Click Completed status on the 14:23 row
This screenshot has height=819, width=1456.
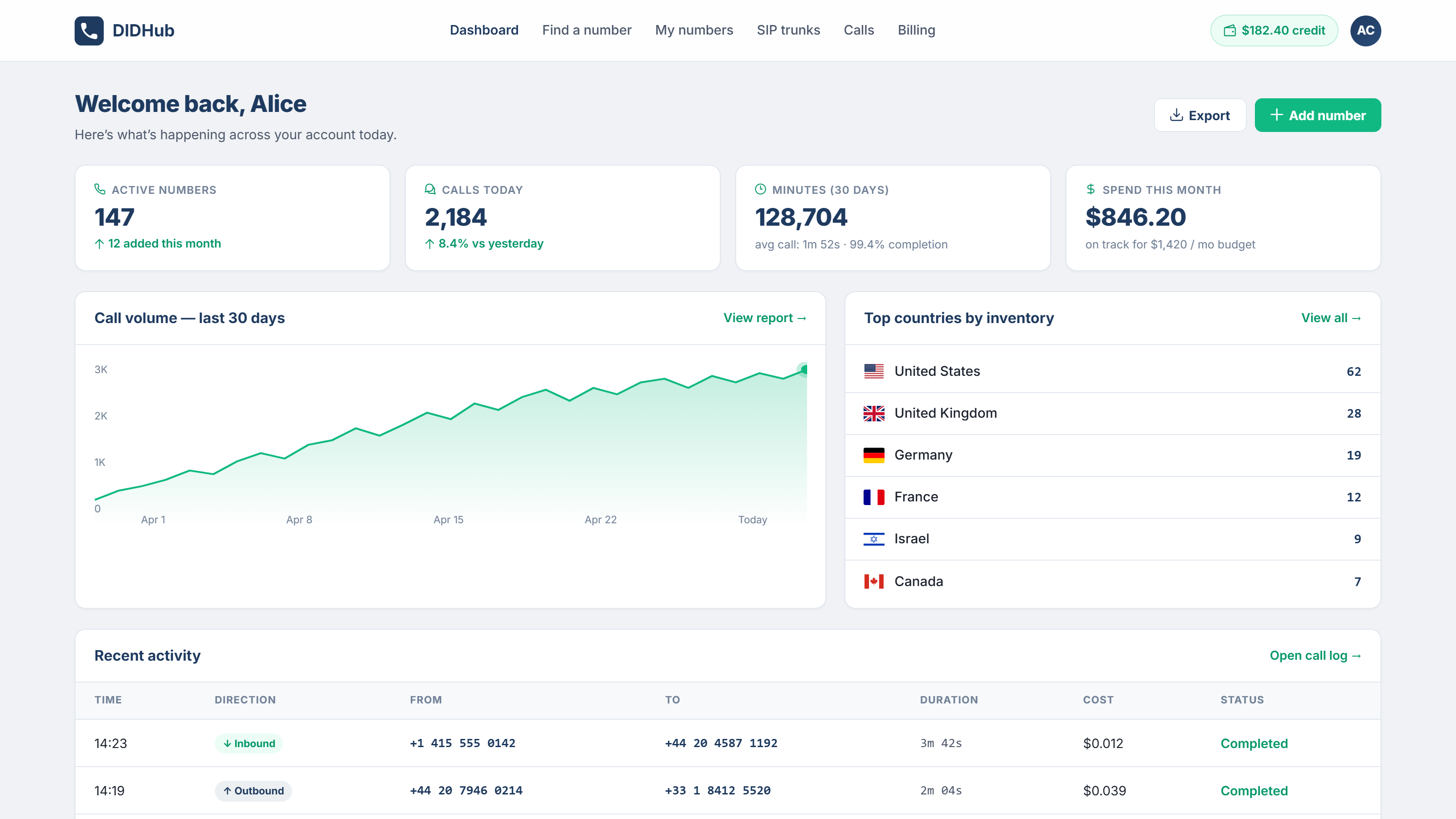pyautogui.click(x=1254, y=743)
